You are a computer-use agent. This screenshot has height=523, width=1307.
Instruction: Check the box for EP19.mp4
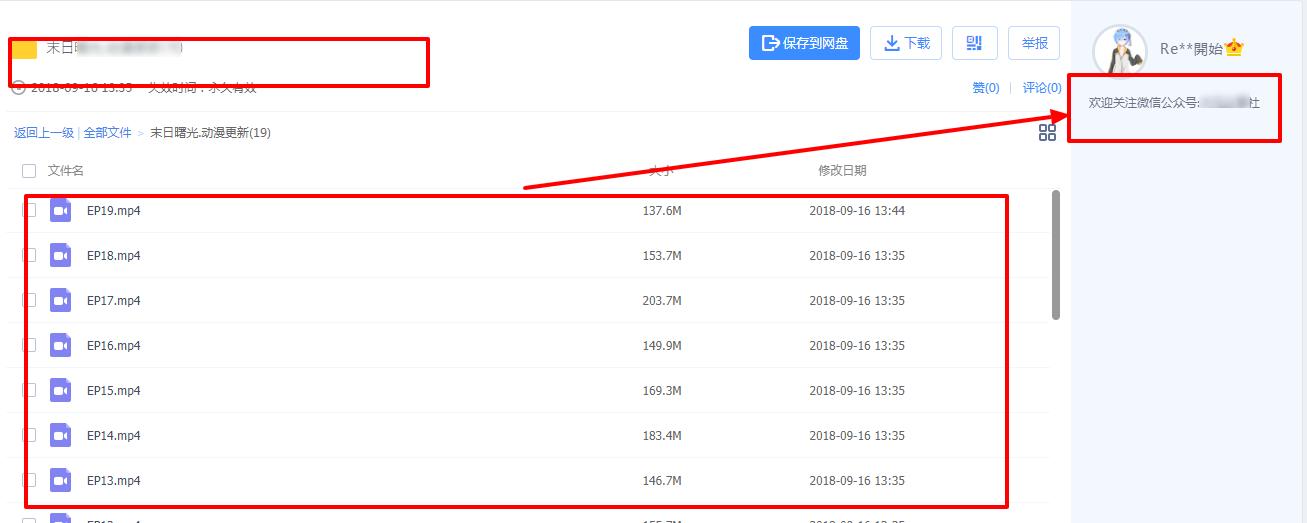click(29, 210)
